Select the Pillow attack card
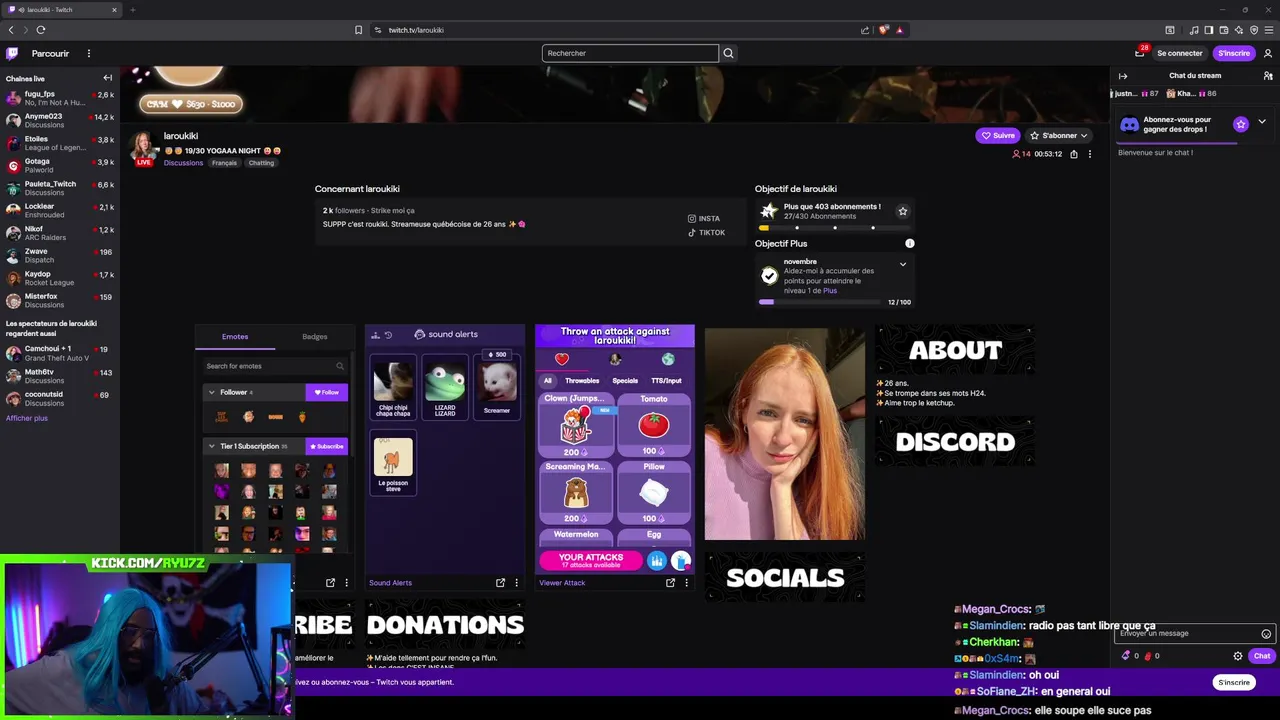The image size is (1280, 720). click(x=654, y=492)
